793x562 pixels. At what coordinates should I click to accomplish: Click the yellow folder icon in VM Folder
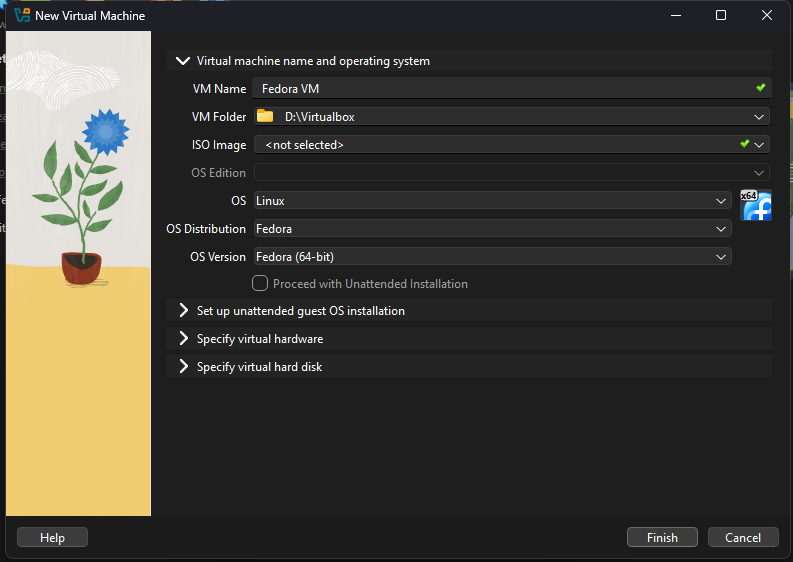(x=265, y=116)
